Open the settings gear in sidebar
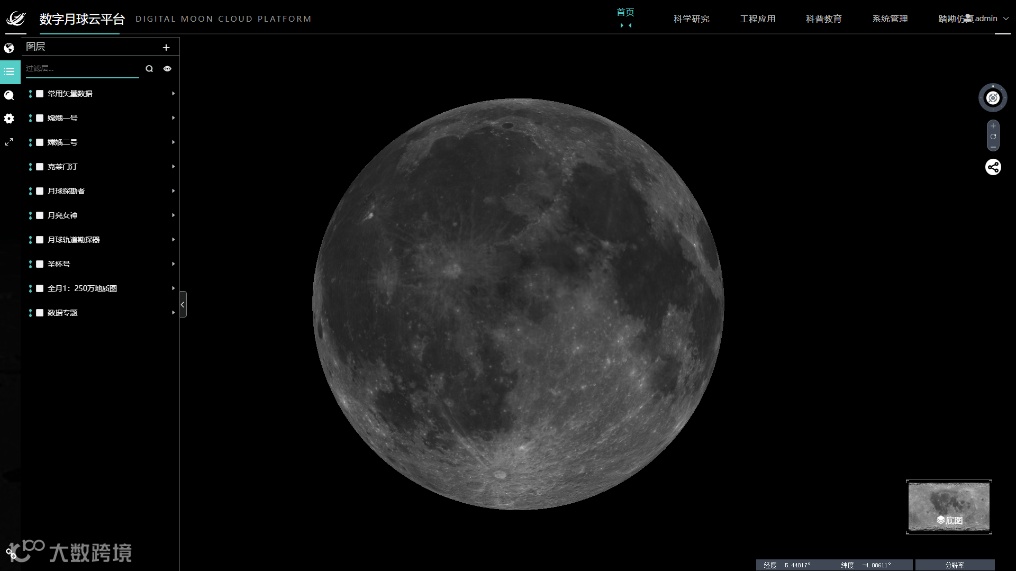 tap(9, 119)
